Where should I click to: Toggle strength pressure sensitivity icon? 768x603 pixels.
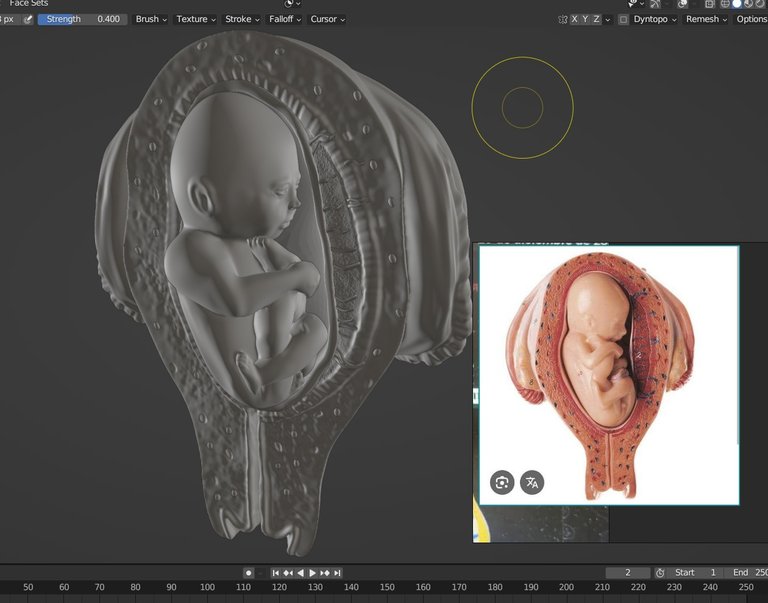[28, 19]
